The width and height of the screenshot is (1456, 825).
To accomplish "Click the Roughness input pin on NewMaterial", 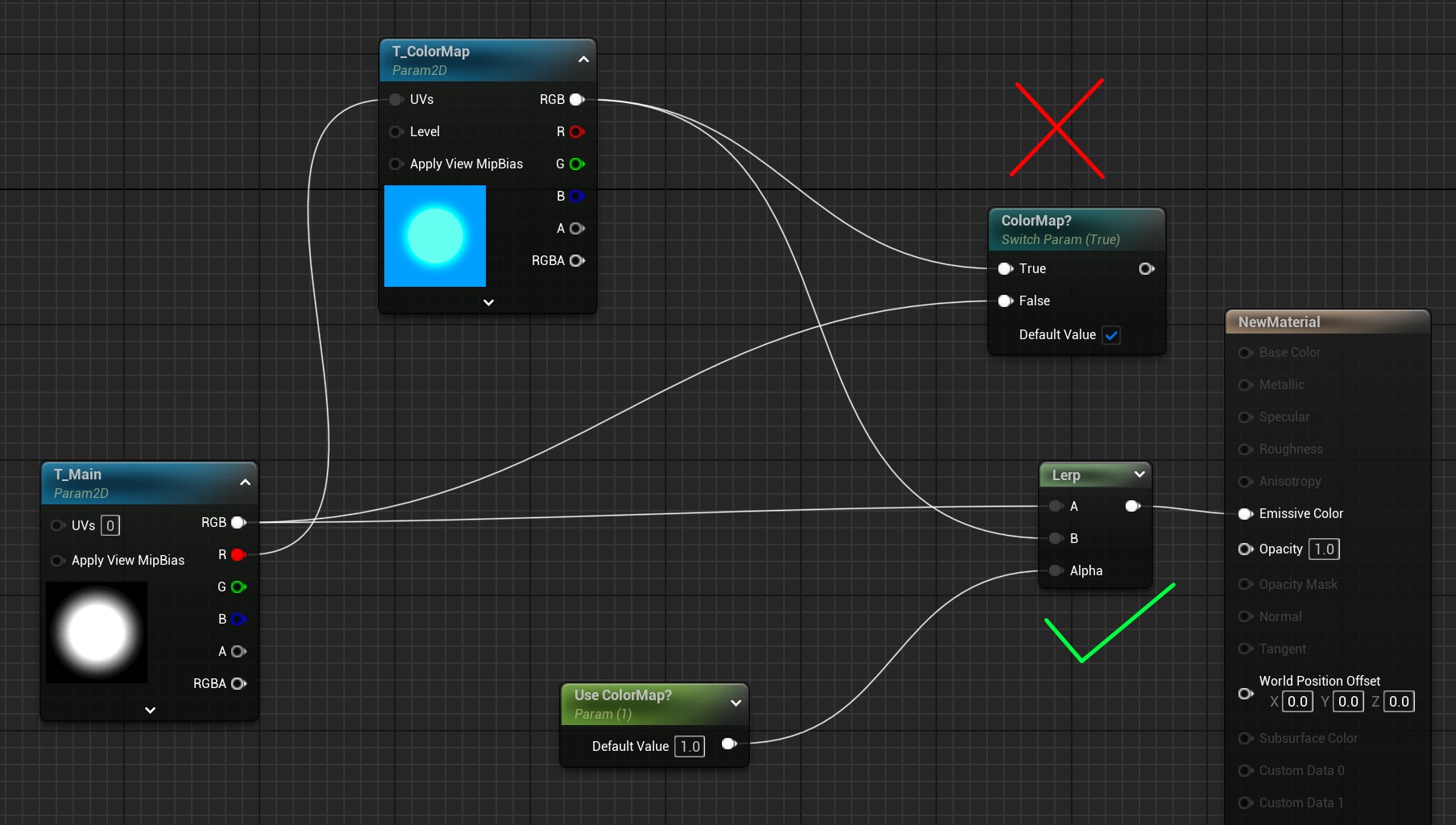I will tap(1246, 449).
